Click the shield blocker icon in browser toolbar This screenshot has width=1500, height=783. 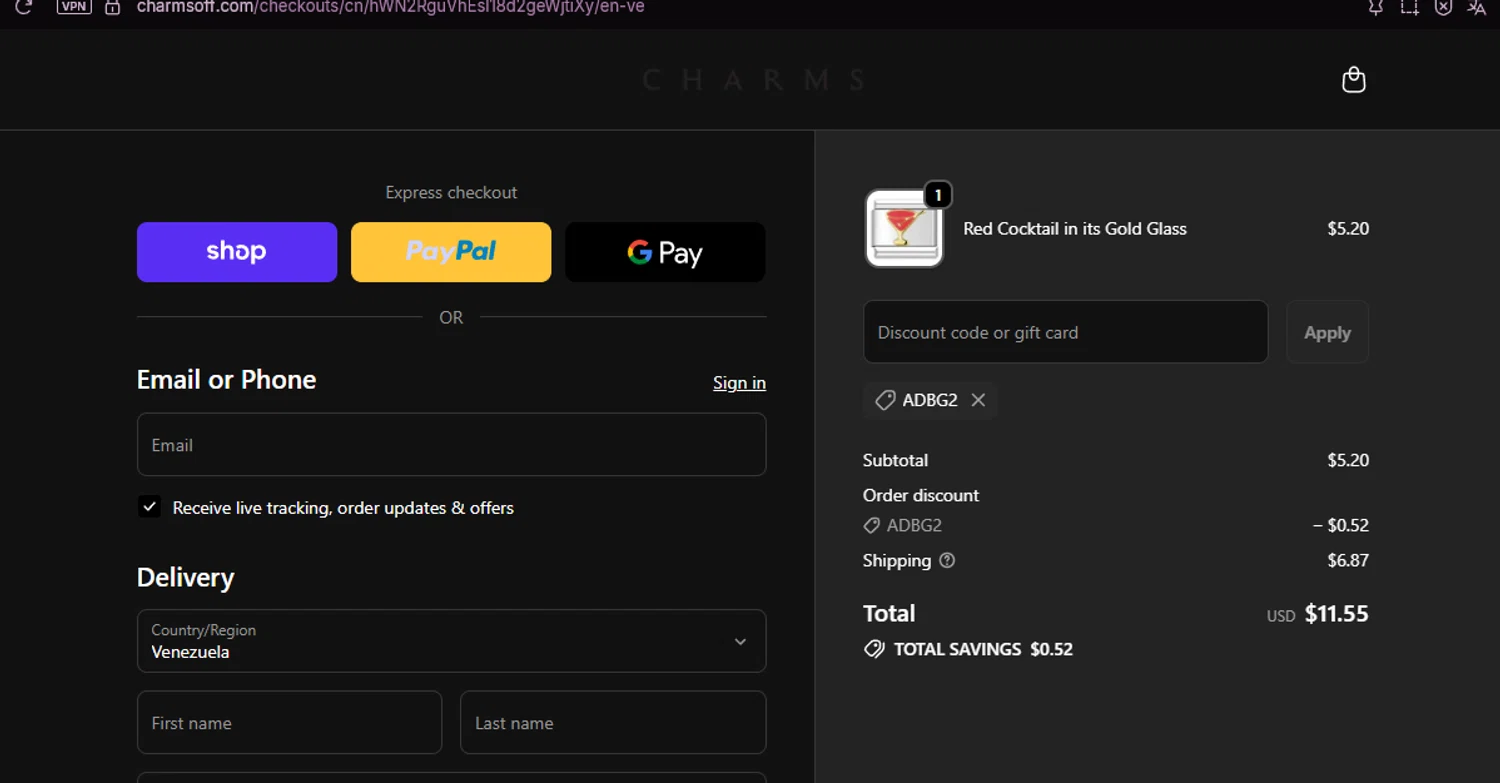1443,7
